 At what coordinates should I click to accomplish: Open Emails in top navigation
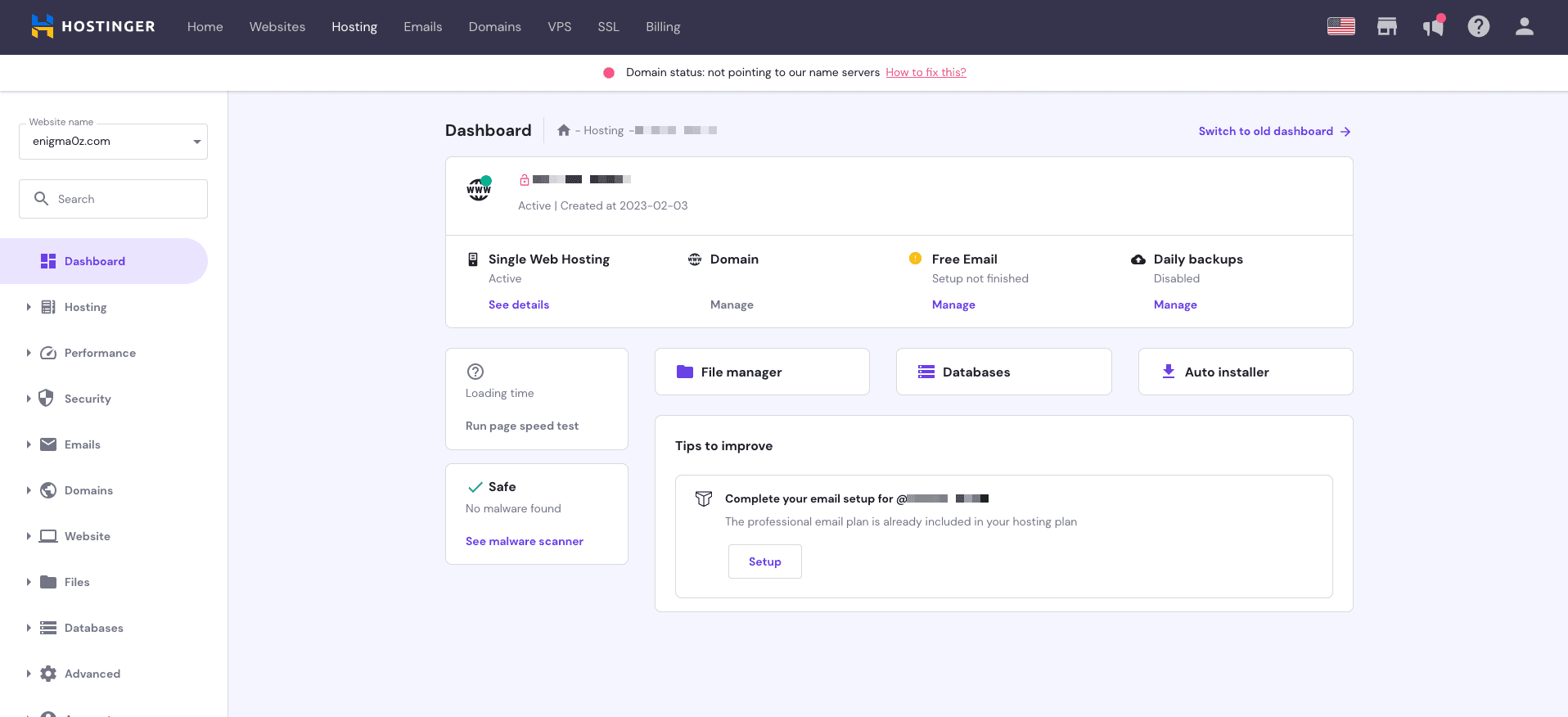(x=422, y=27)
